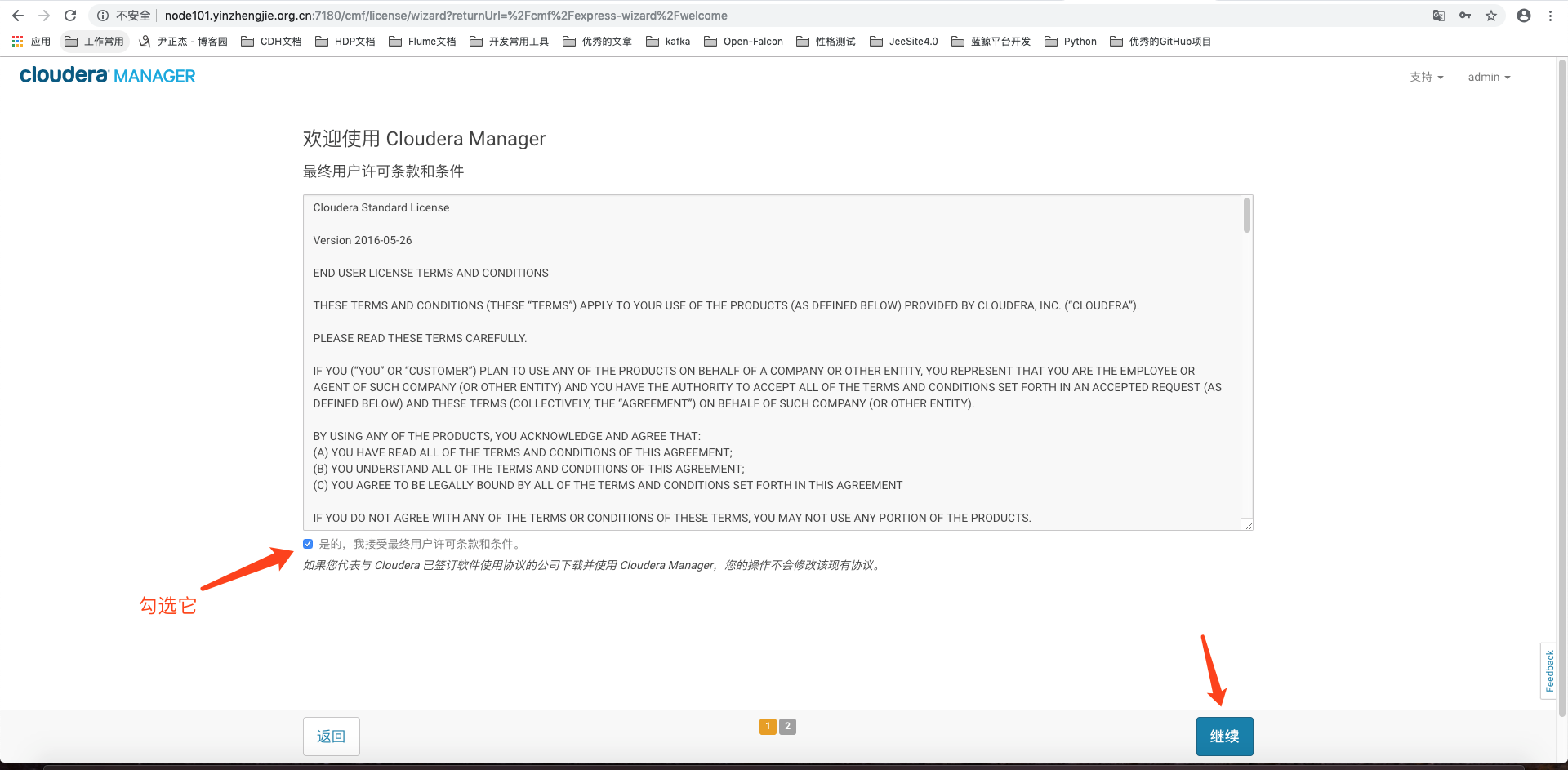
Task: Open the 开发常用工具 bookmark folder
Action: (x=510, y=41)
